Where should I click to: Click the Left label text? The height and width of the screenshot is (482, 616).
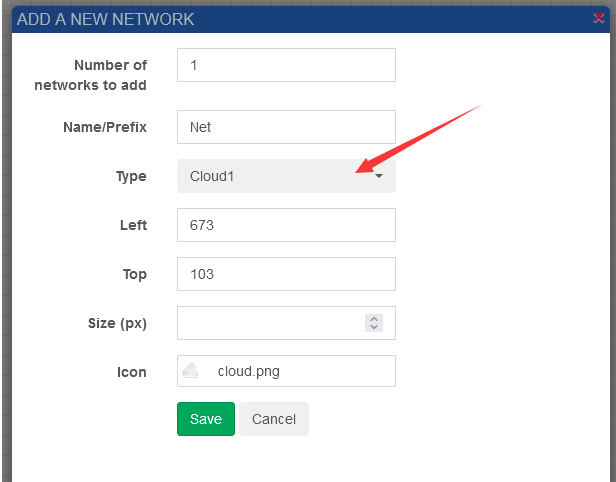(133, 225)
